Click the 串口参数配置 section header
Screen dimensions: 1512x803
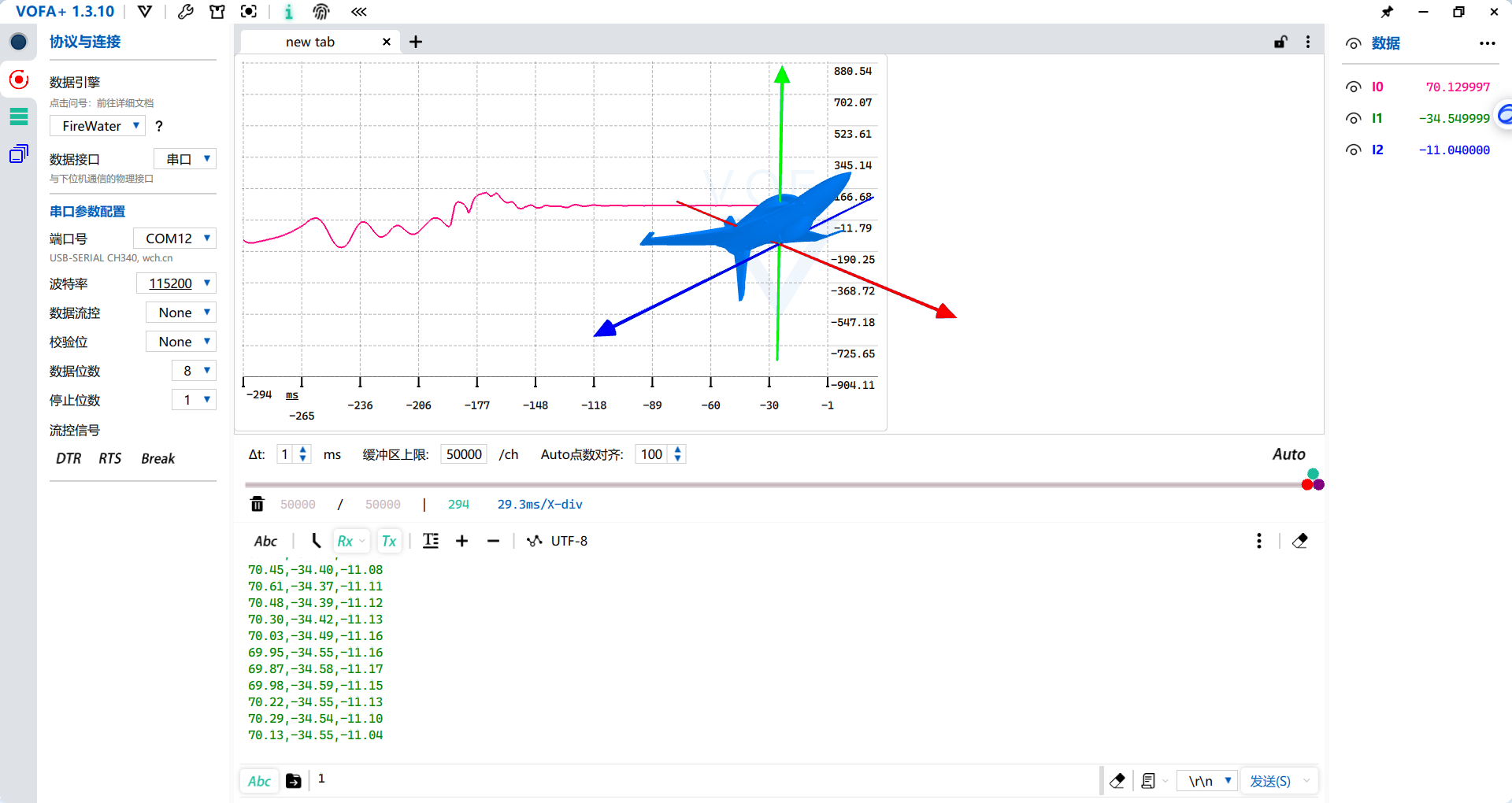(x=87, y=211)
